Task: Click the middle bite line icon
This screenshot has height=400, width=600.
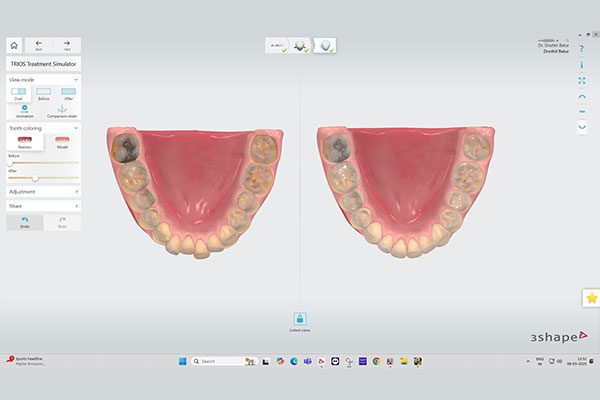Action: click(582, 111)
